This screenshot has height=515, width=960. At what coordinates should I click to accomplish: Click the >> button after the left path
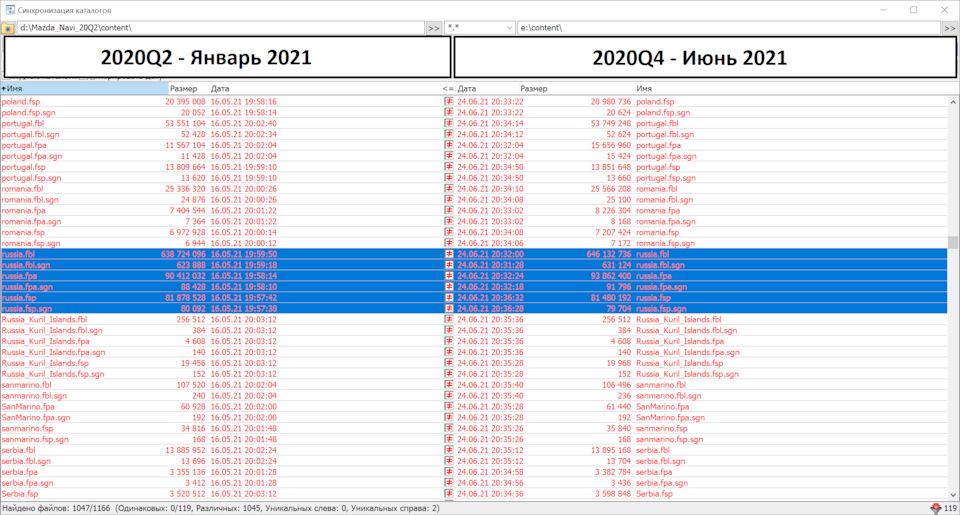(x=433, y=28)
